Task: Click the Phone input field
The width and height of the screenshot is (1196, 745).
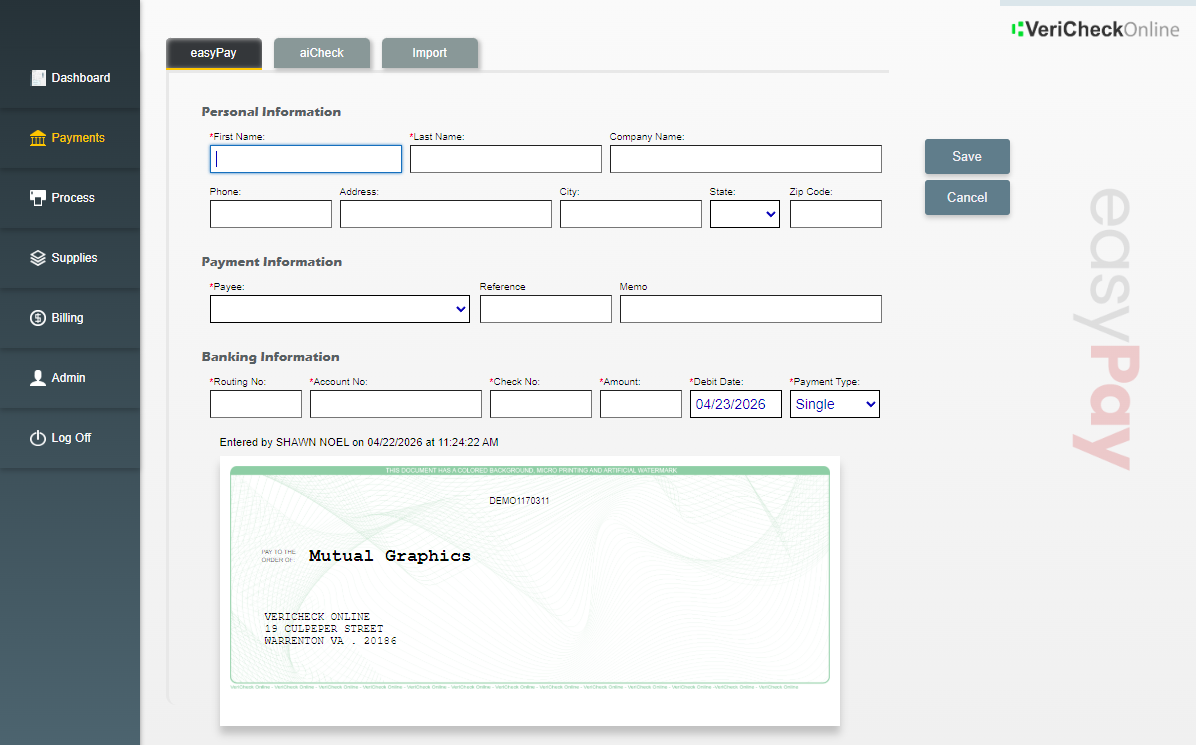Action: point(271,214)
